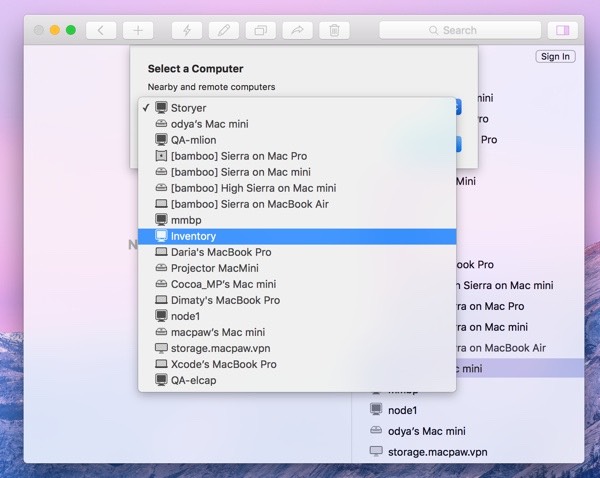Screen dimensions: 600x478
Task: Click the duplicate windows toolbar icon
Action: point(261,30)
